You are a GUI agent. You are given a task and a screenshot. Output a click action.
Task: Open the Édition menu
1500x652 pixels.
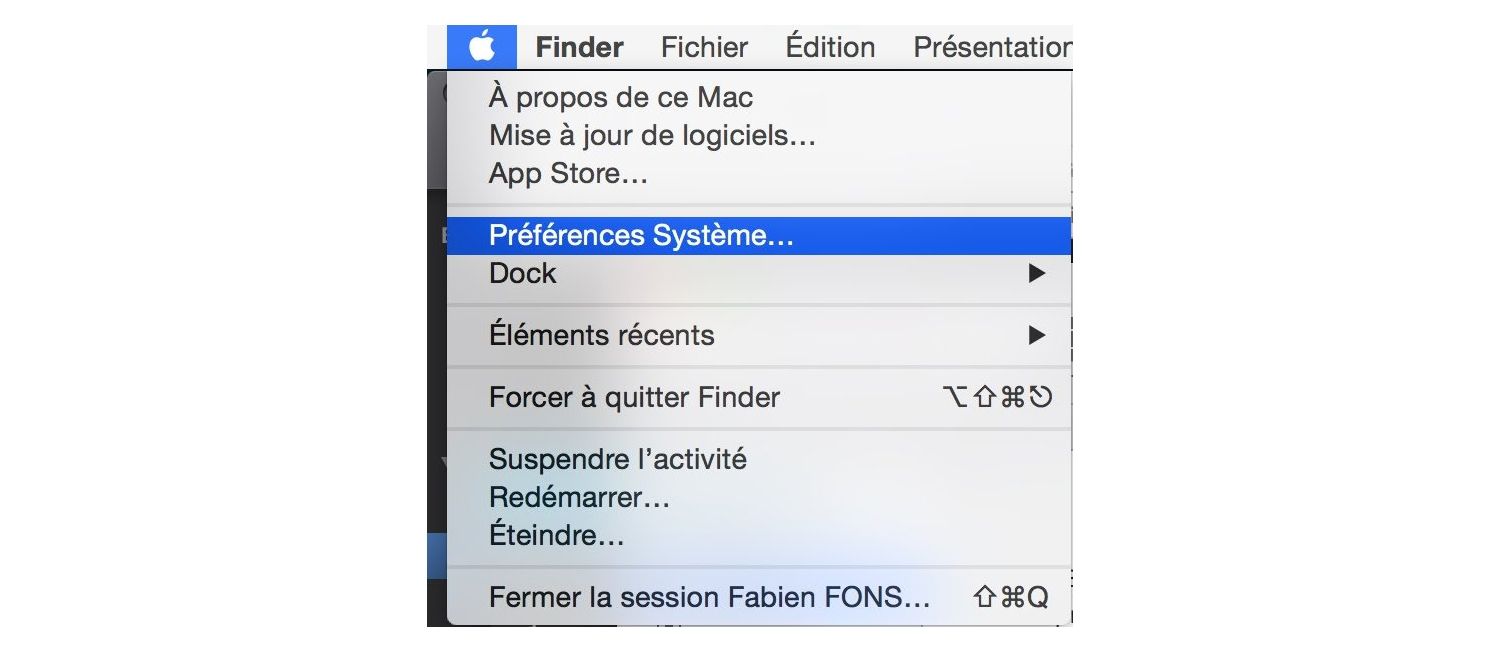pyautogui.click(x=829, y=46)
